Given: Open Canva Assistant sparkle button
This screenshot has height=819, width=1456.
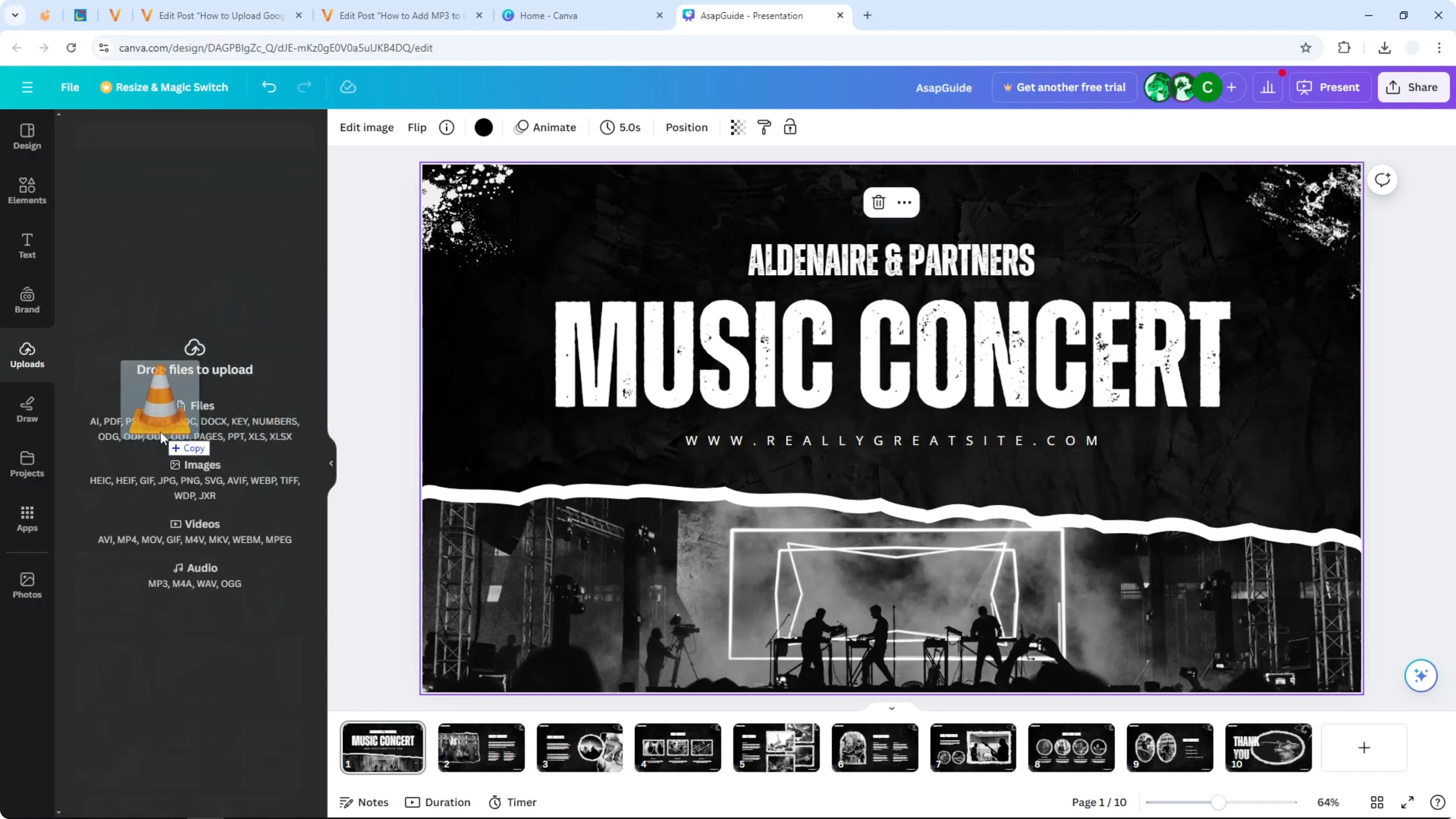Looking at the screenshot, I should (x=1420, y=675).
